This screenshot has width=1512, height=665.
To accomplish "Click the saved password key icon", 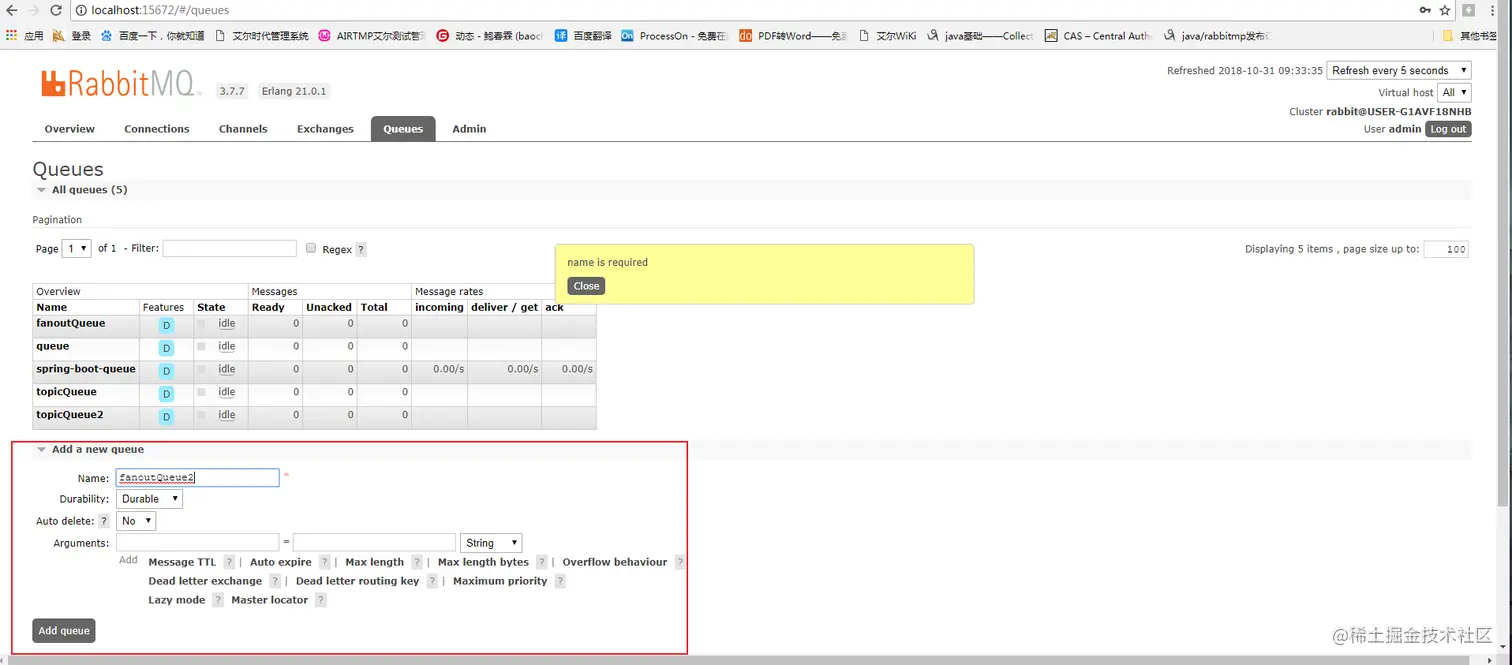I will [1424, 10].
